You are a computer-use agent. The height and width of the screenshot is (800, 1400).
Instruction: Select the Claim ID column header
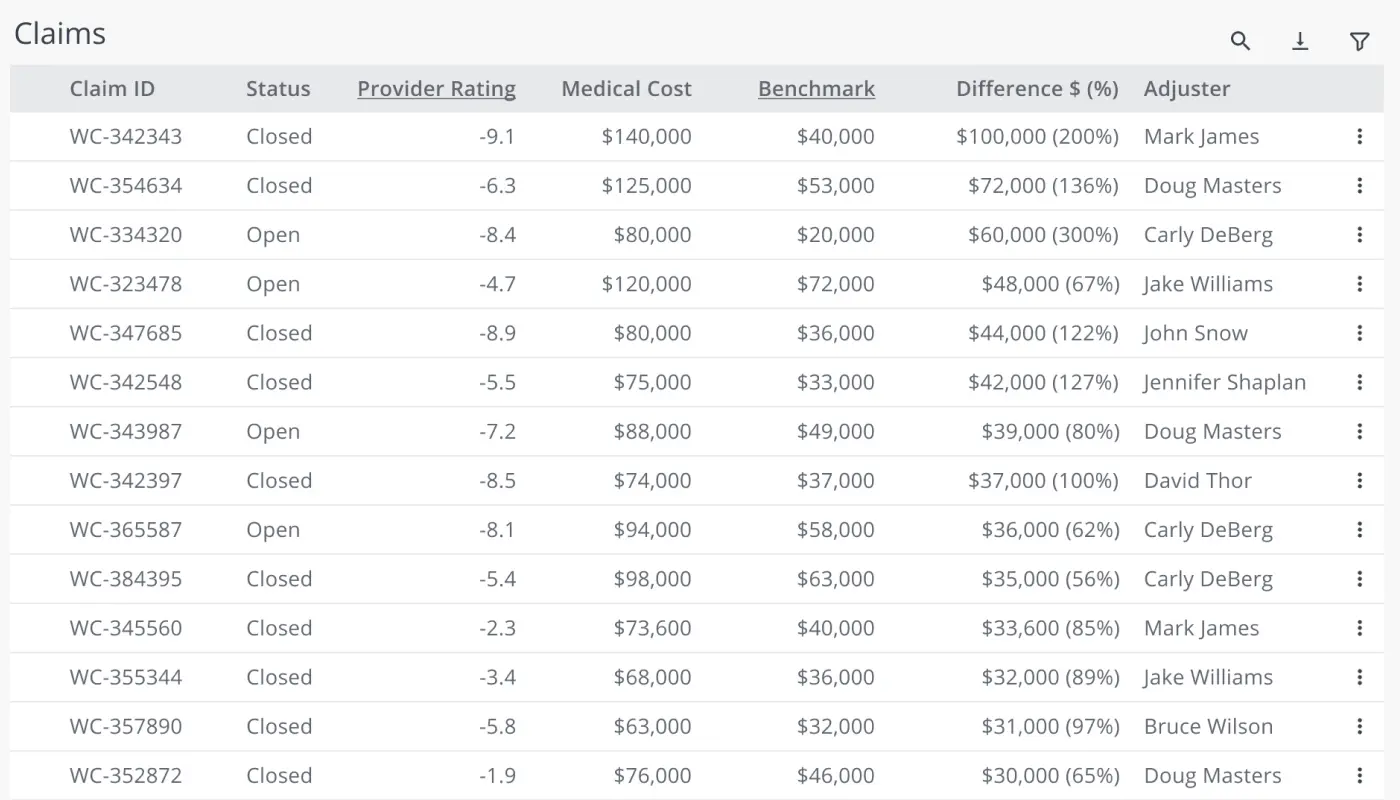tap(112, 89)
